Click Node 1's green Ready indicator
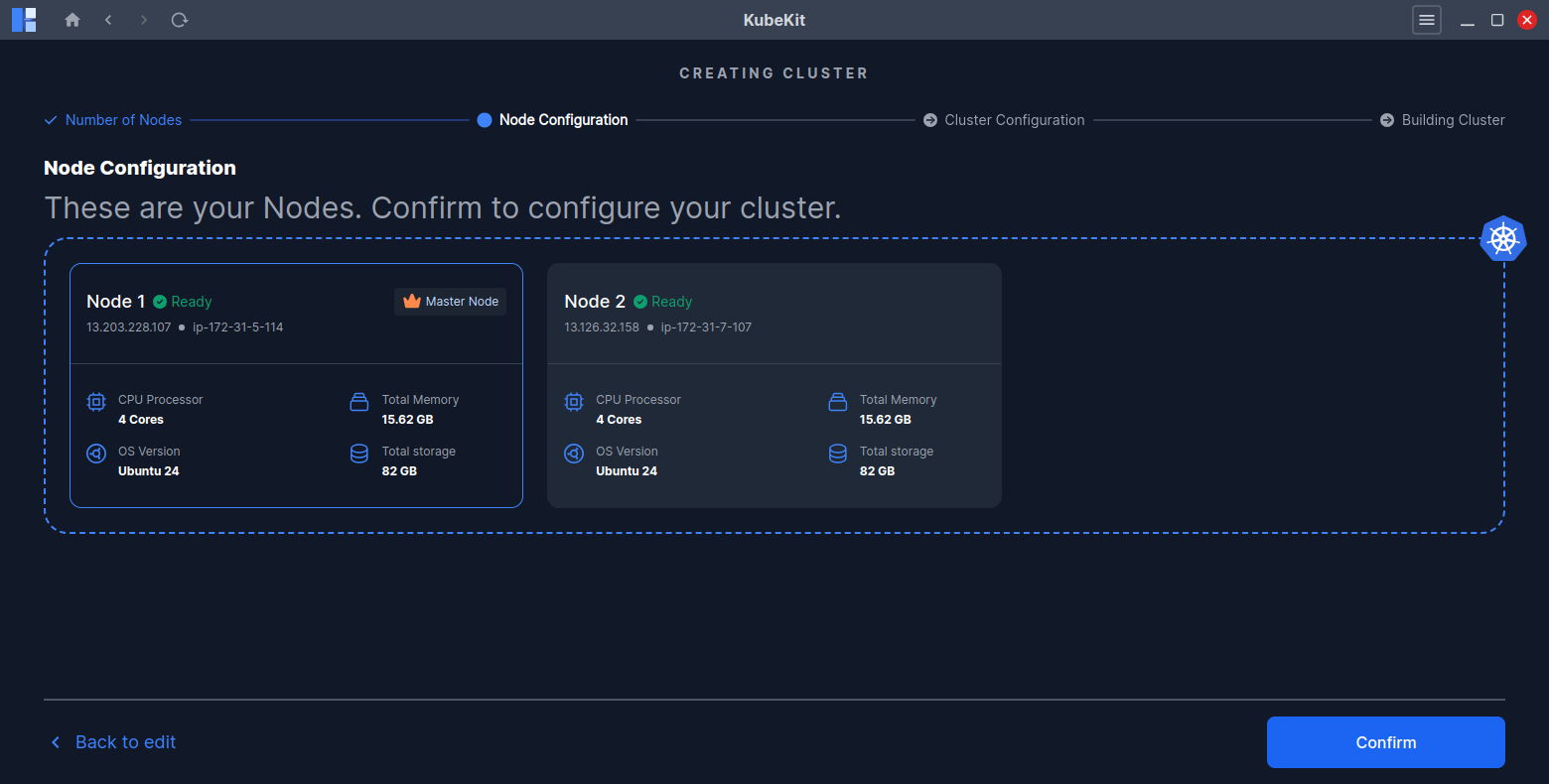Screen dimensions: 1549x784 tap(162, 302)
